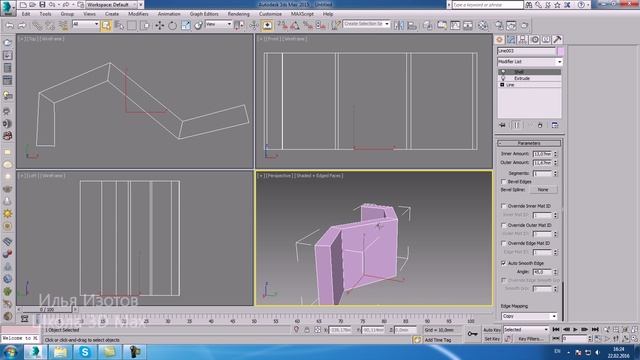Open the key mode Selected dropdown
This screenshot has height=360, width=640.
tap(526, 329)
